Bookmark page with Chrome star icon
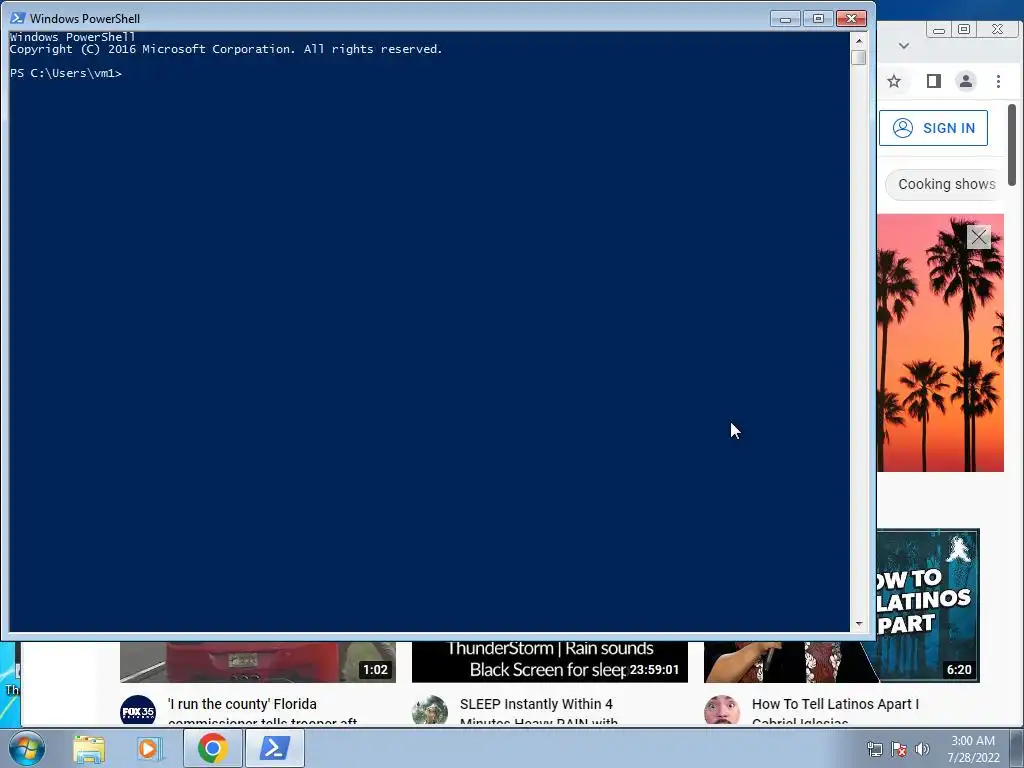 point(894,81)
